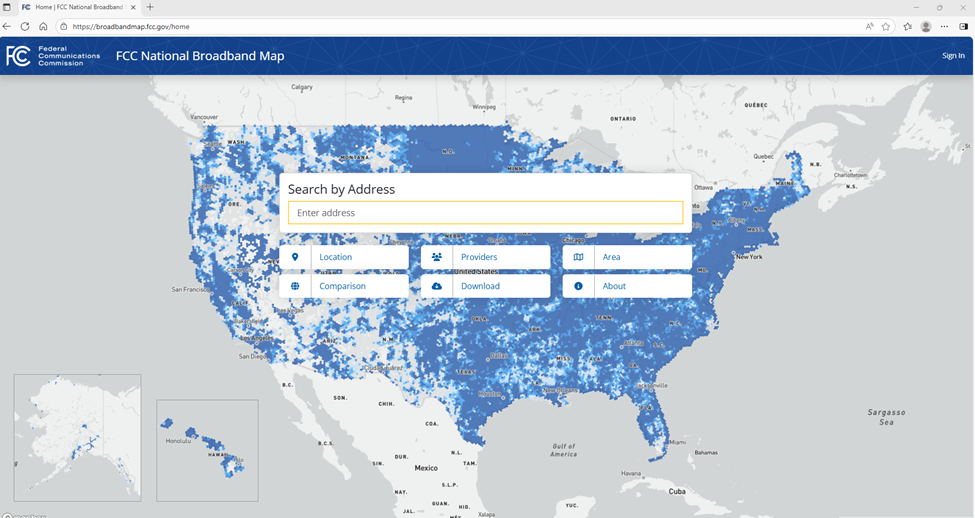Click the FCC logo in header
This screenshot has height=518, width=975.
[19, 56]
